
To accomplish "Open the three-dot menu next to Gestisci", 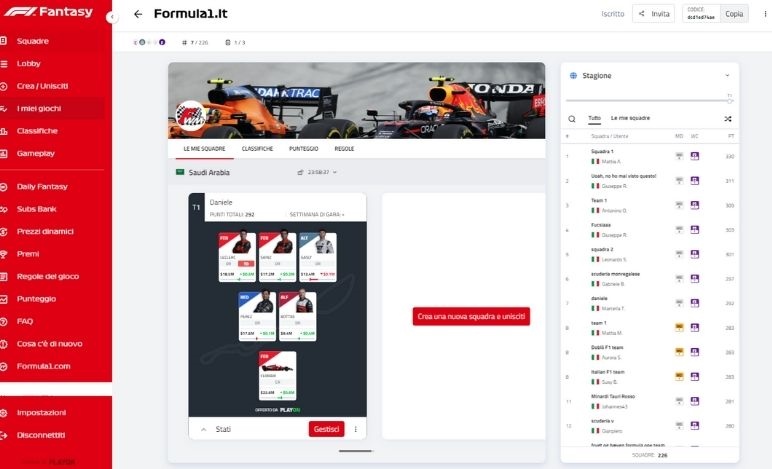I will click(x=355, y=429).
